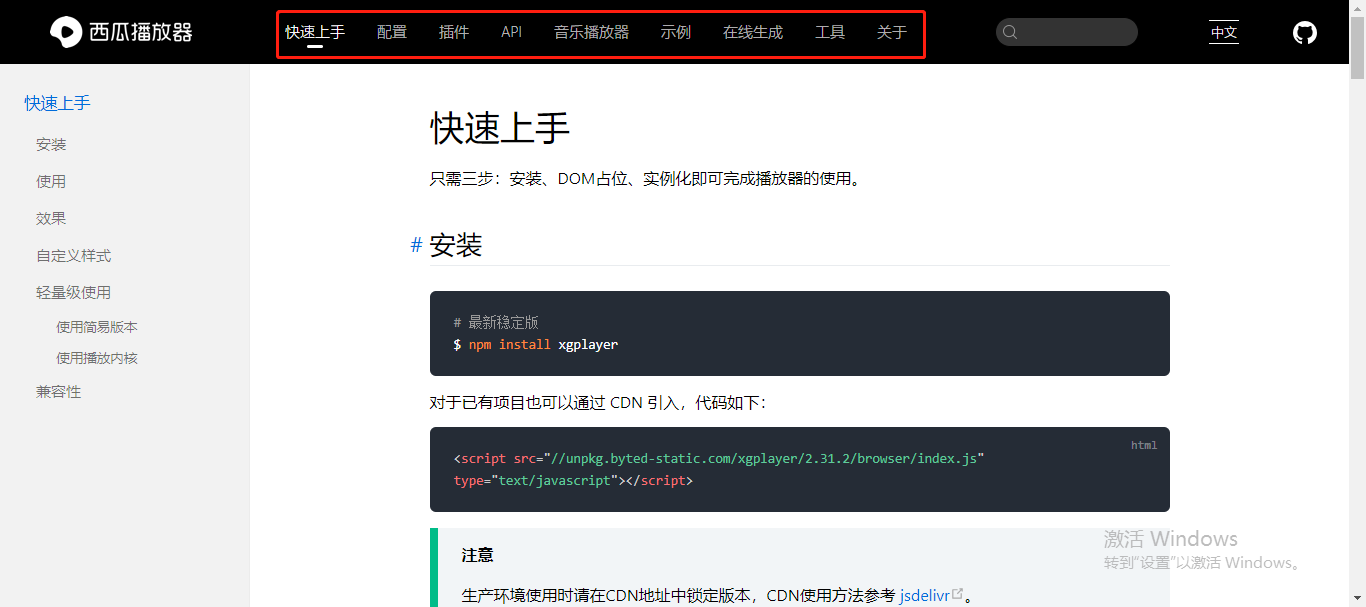Open the 配置 nav item
This screenshot has width=1366, height=607.
coord(392,32)
